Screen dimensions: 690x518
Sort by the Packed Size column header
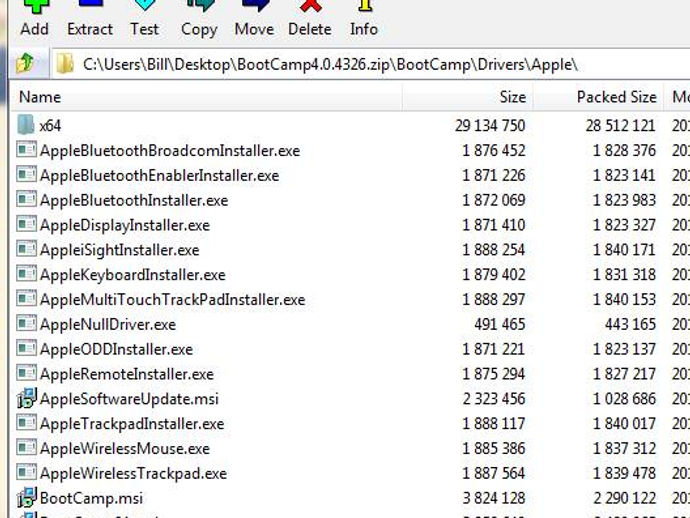coord(598,97)
